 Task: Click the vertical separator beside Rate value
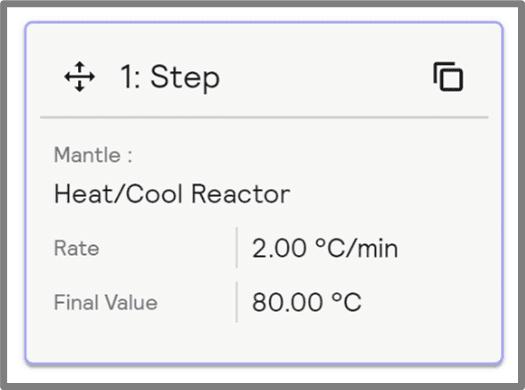click(x=237, y=248)
